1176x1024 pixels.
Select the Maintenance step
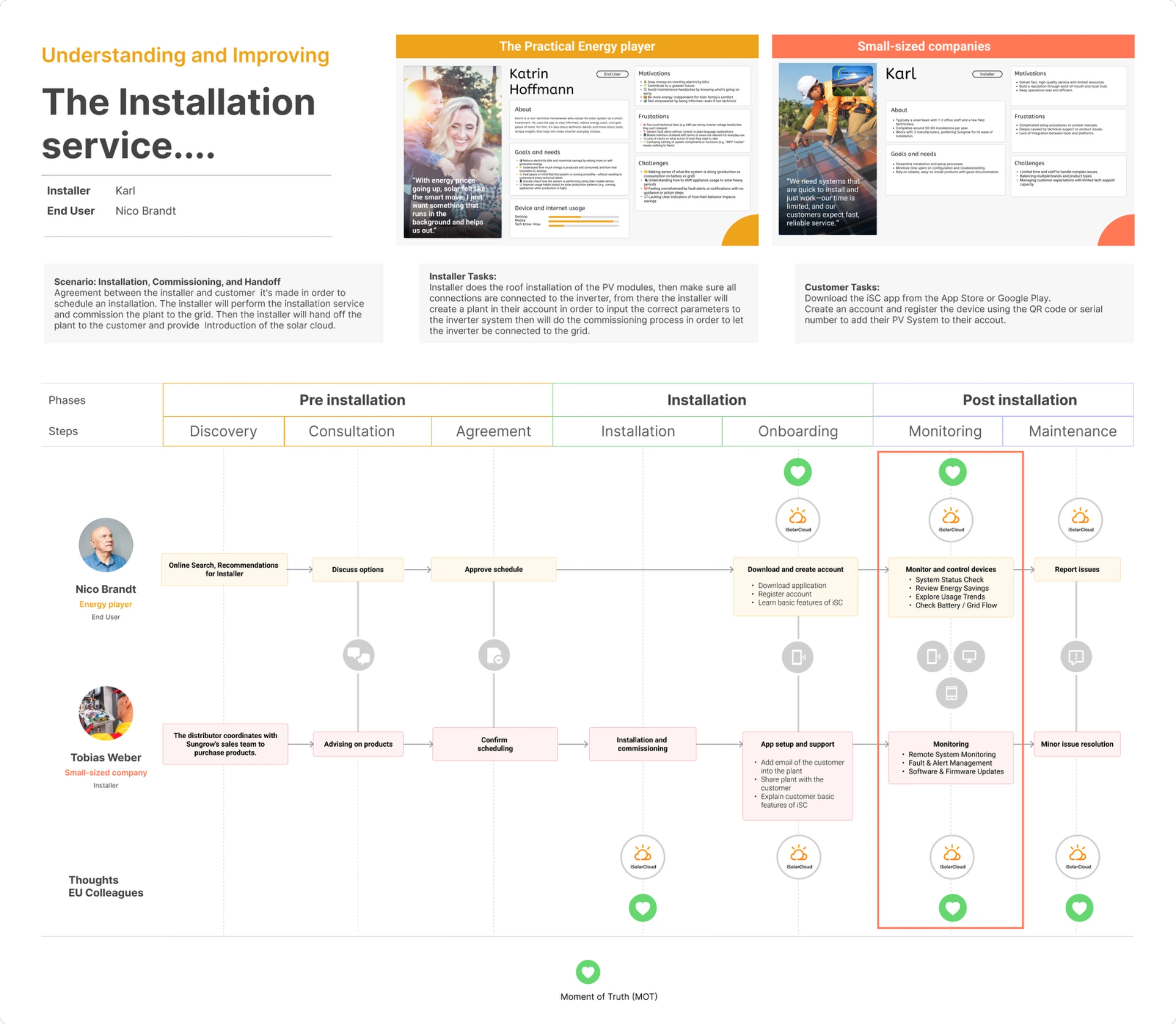tap(1069, 431)
